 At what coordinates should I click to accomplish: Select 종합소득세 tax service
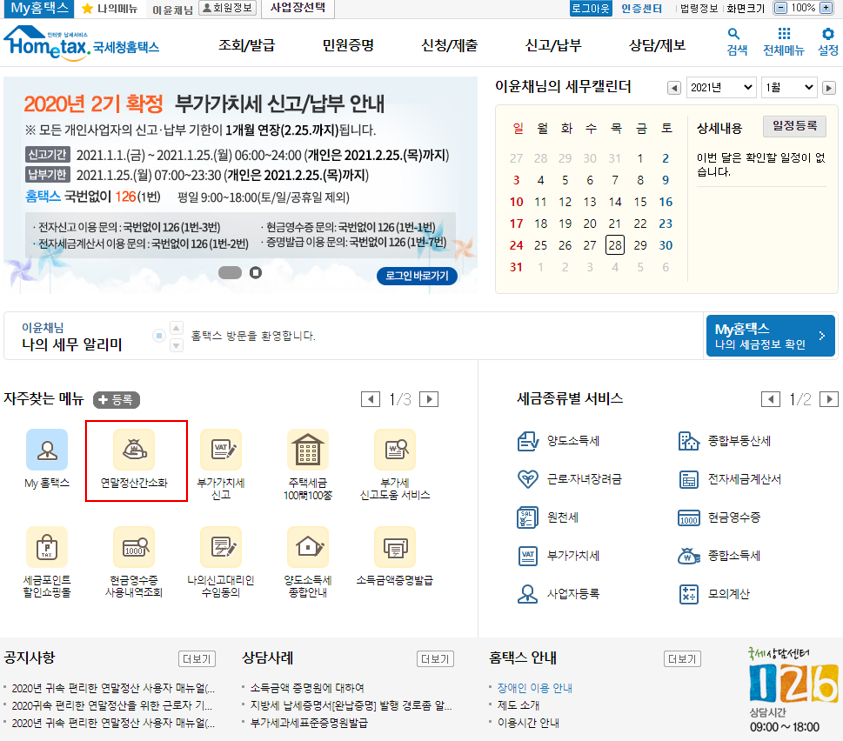719,555
